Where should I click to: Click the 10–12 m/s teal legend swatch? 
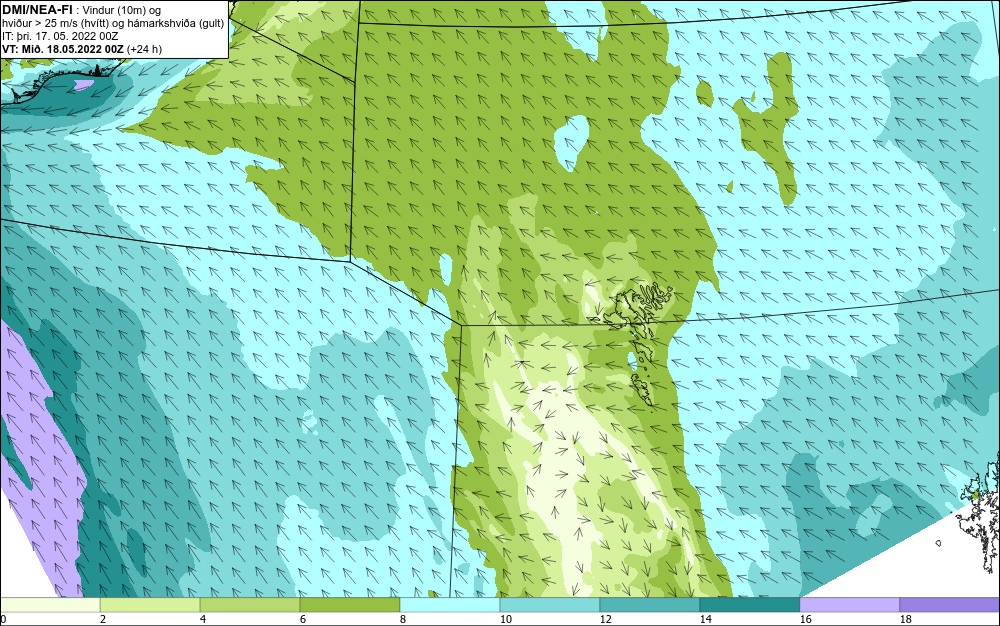550,605
